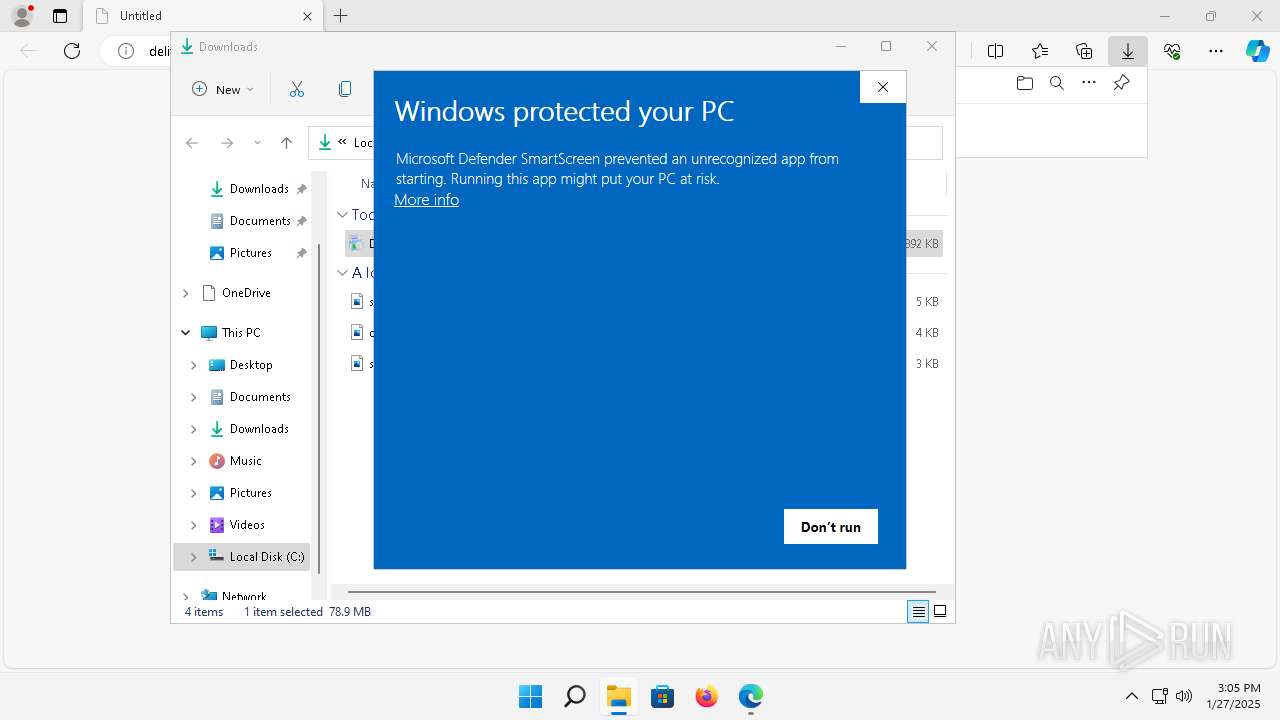
Task: Open Windows Start menu
Action: 530,696
